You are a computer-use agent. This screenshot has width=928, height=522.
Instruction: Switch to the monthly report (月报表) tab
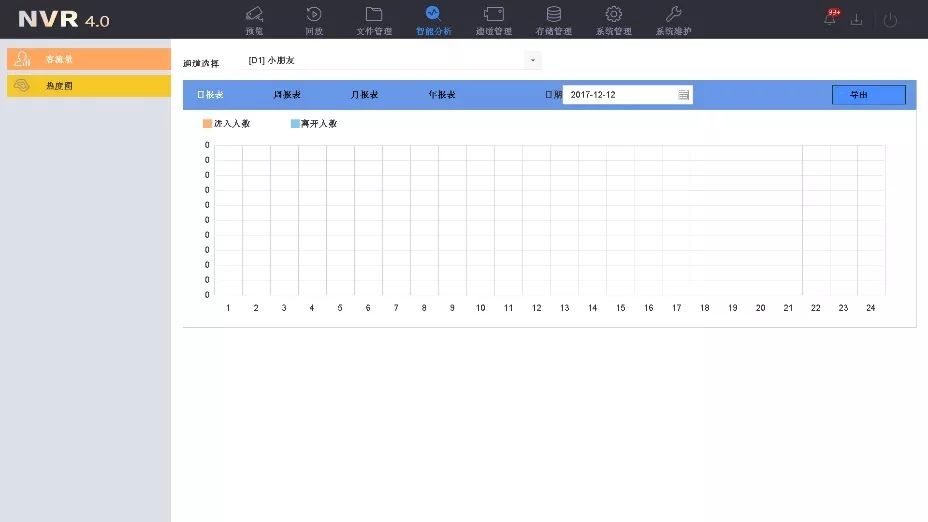point(364,95)
